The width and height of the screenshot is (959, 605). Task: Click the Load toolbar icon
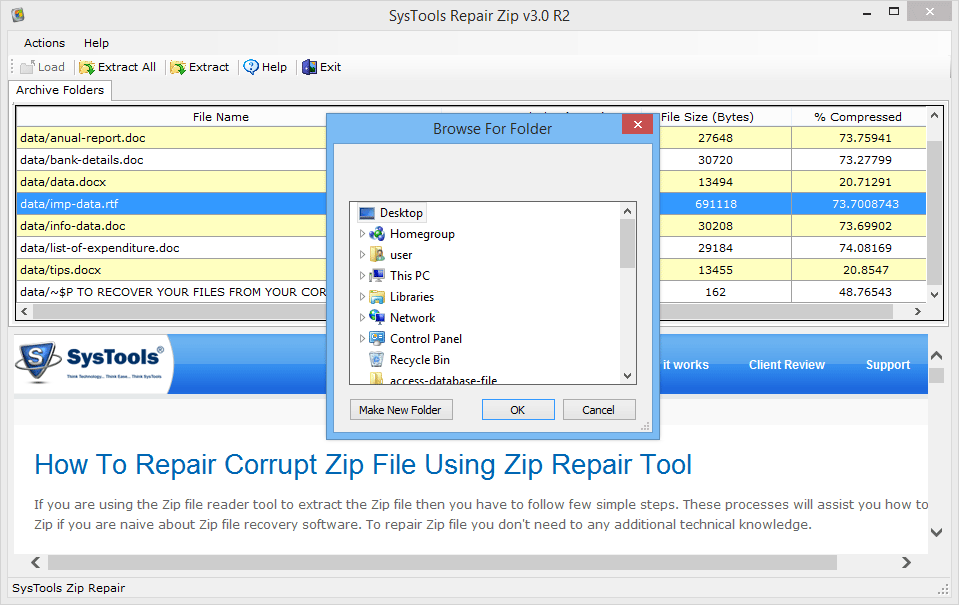point(28,67)
